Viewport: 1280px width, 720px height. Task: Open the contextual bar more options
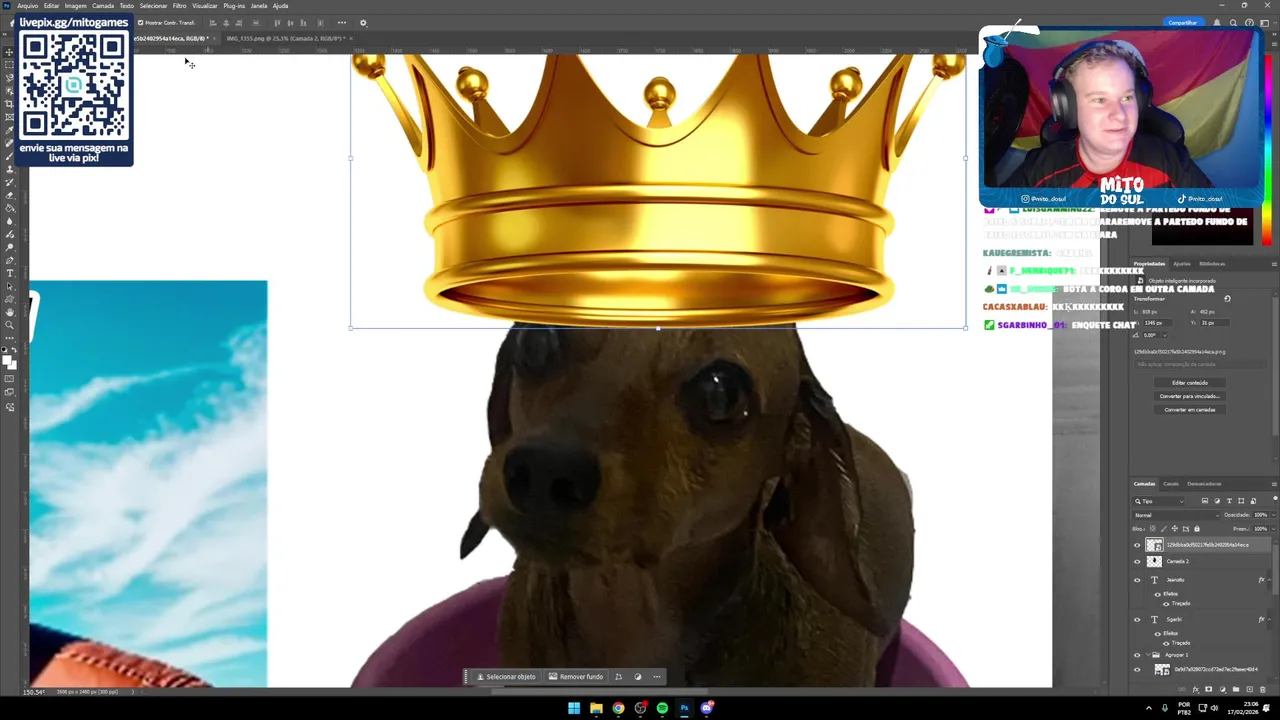(657, 677)
